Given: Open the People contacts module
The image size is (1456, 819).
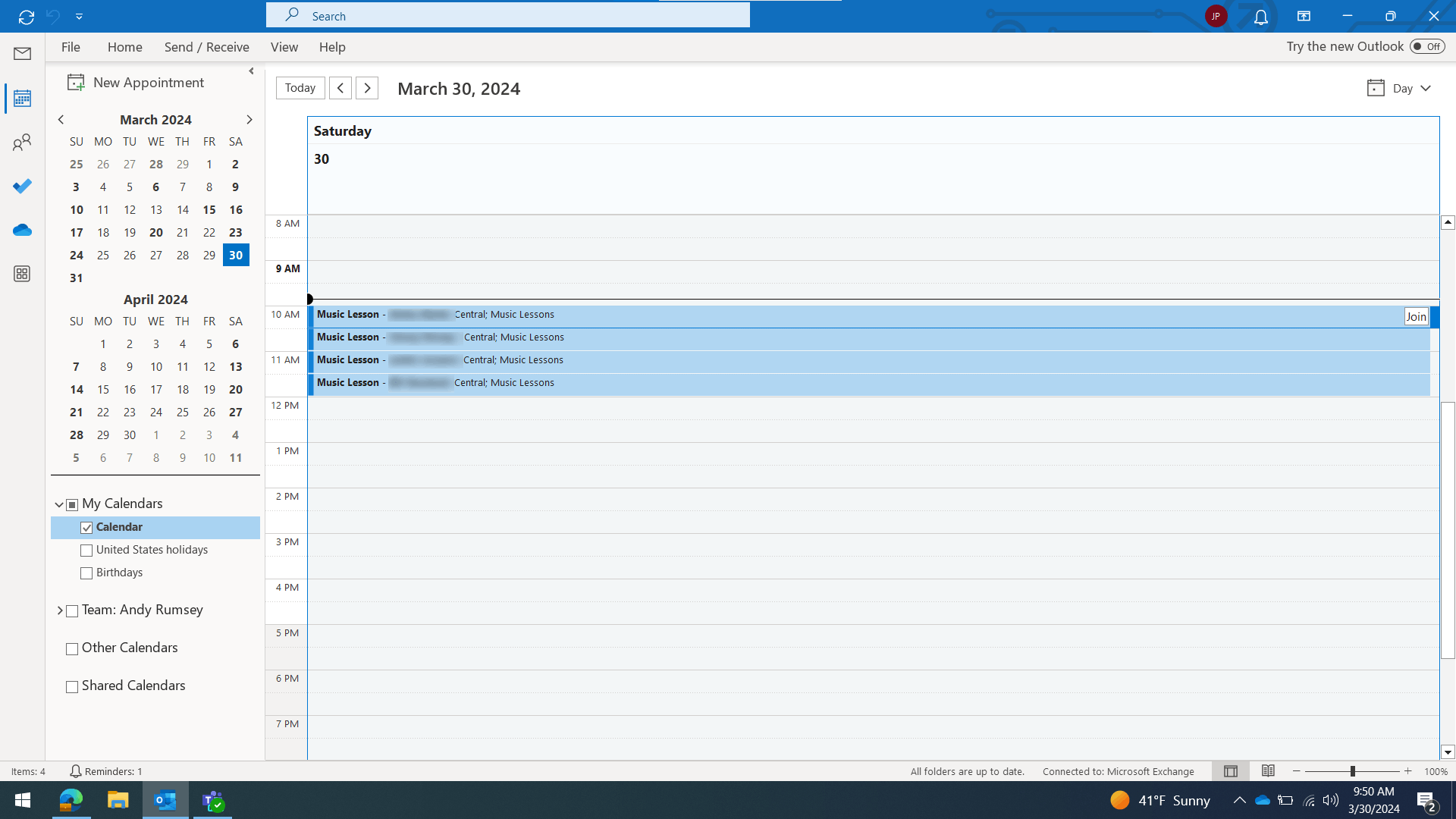Looking at the screenshot, I should [22, 143].
